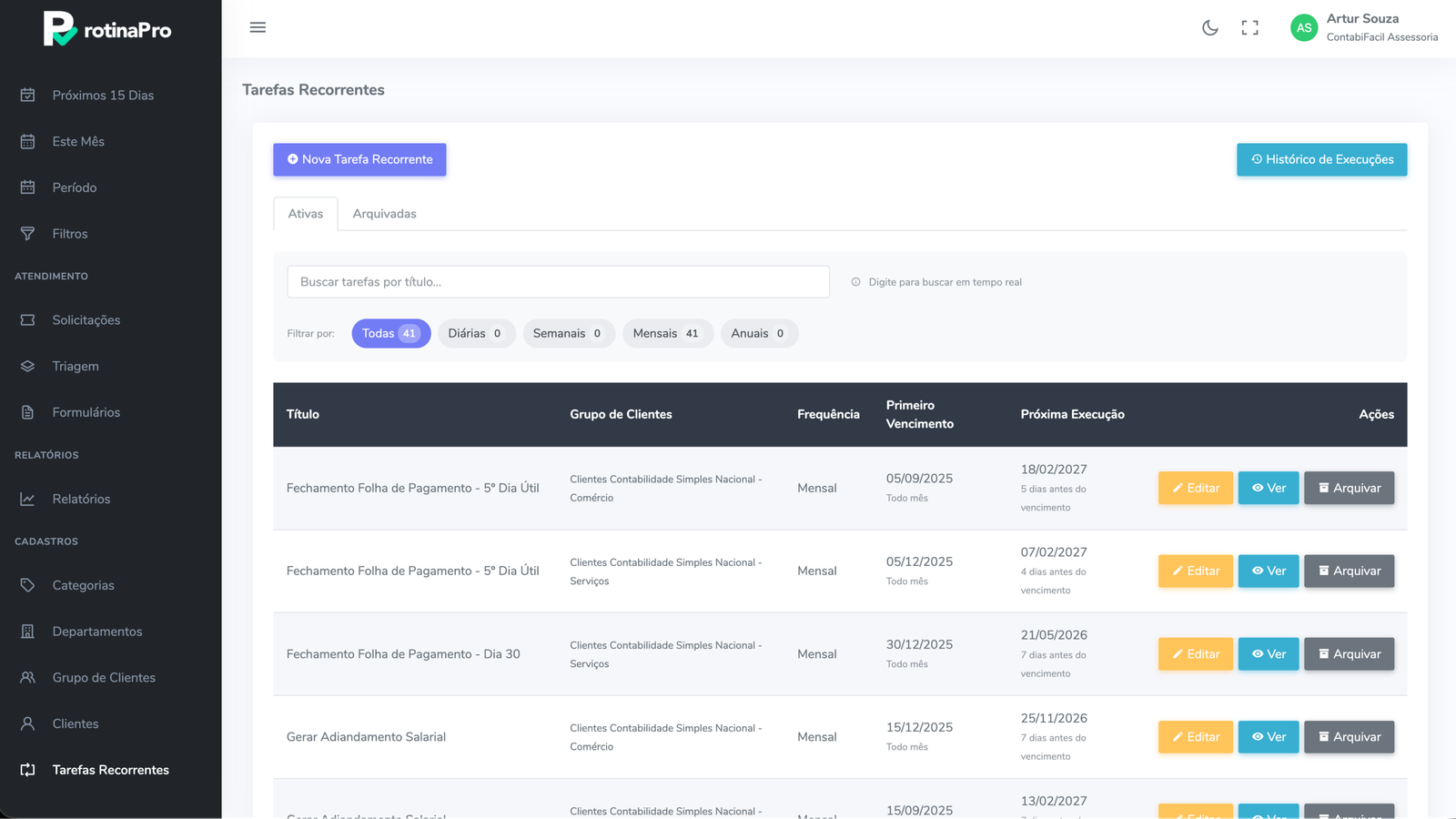Click the hamburger menu icon

point(258,27)
